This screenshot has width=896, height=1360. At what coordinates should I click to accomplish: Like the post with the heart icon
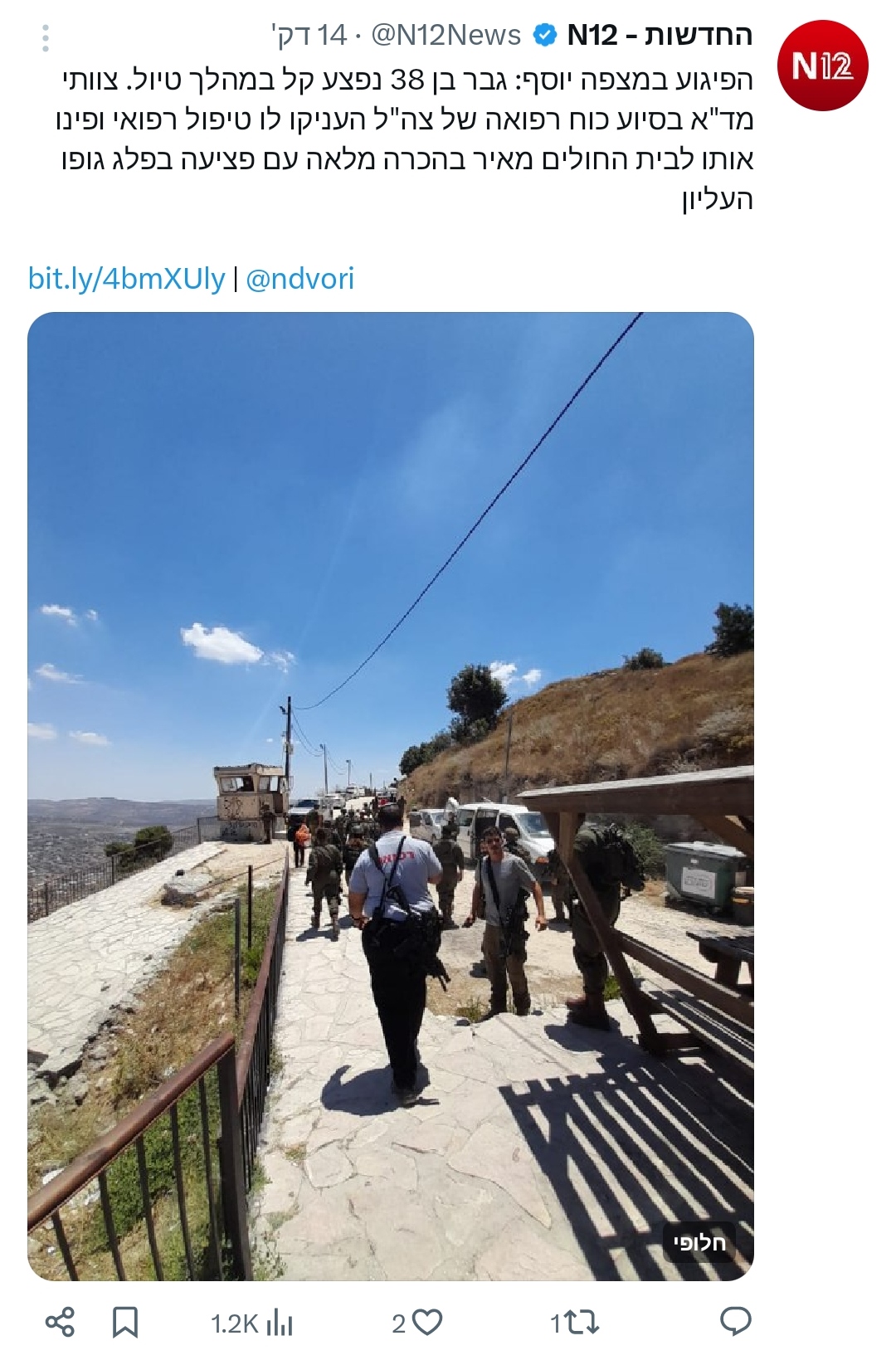428,1322
